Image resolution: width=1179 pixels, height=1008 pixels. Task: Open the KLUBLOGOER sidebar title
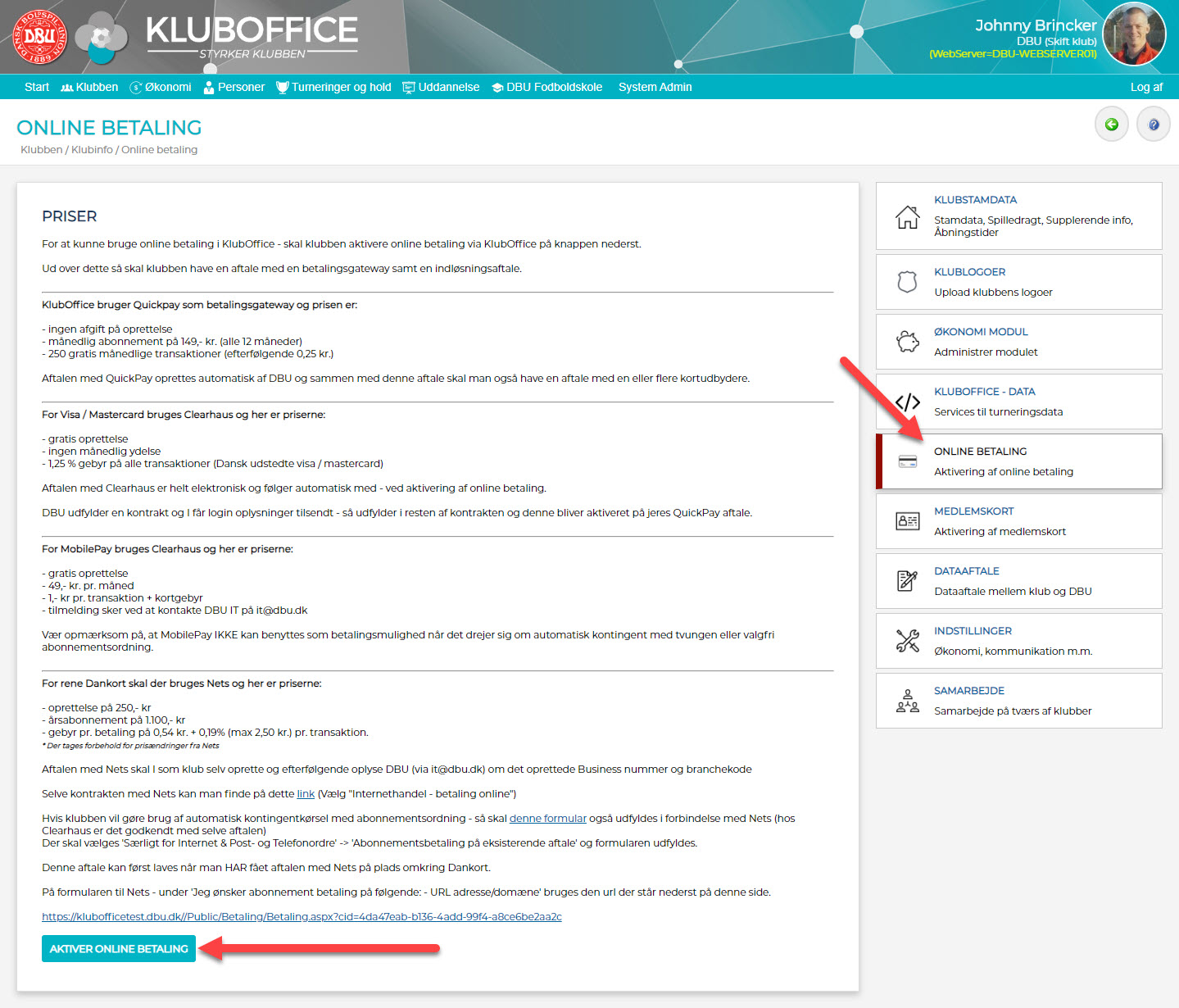tap(969, 271)
